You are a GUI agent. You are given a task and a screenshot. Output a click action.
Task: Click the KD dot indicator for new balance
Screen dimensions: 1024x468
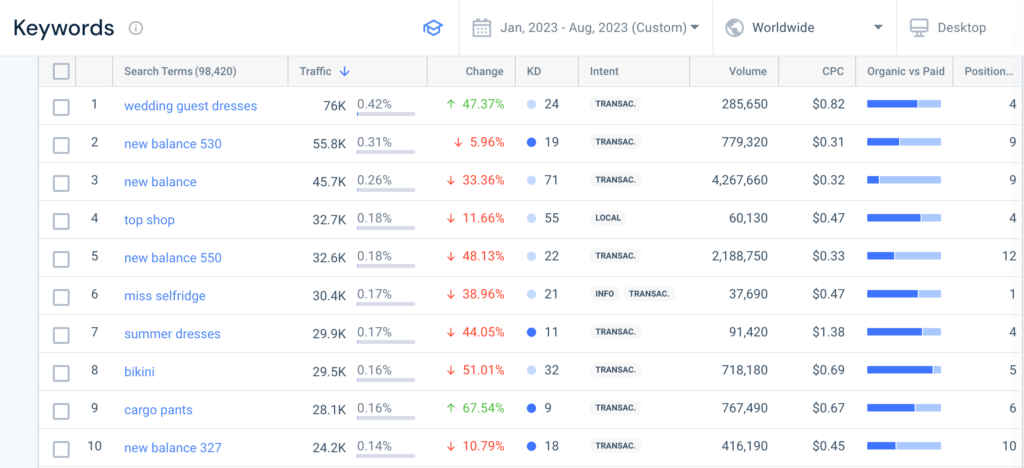point(532,182)
